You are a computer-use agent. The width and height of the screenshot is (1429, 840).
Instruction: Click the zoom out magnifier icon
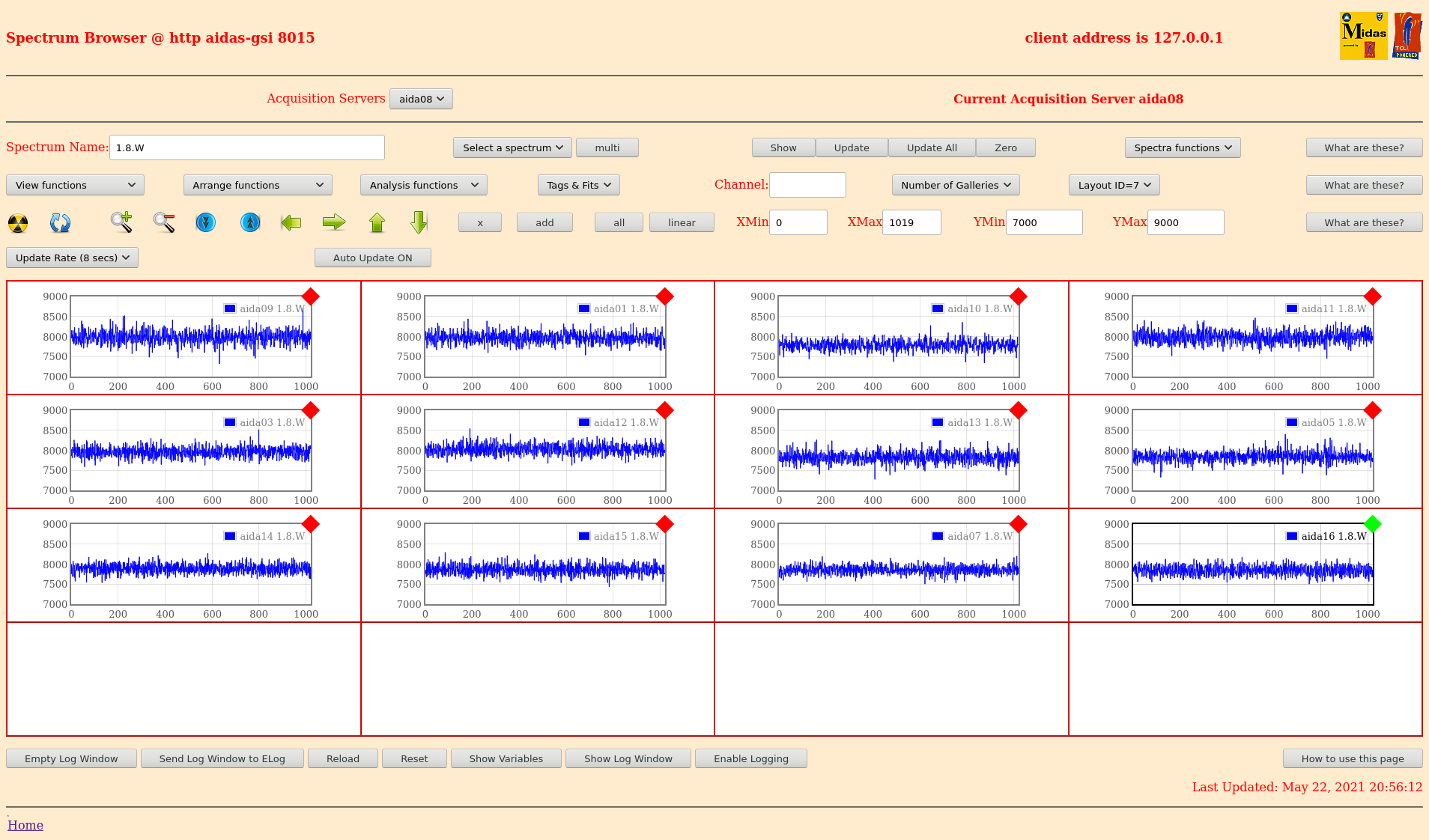(x=164, y=222)
